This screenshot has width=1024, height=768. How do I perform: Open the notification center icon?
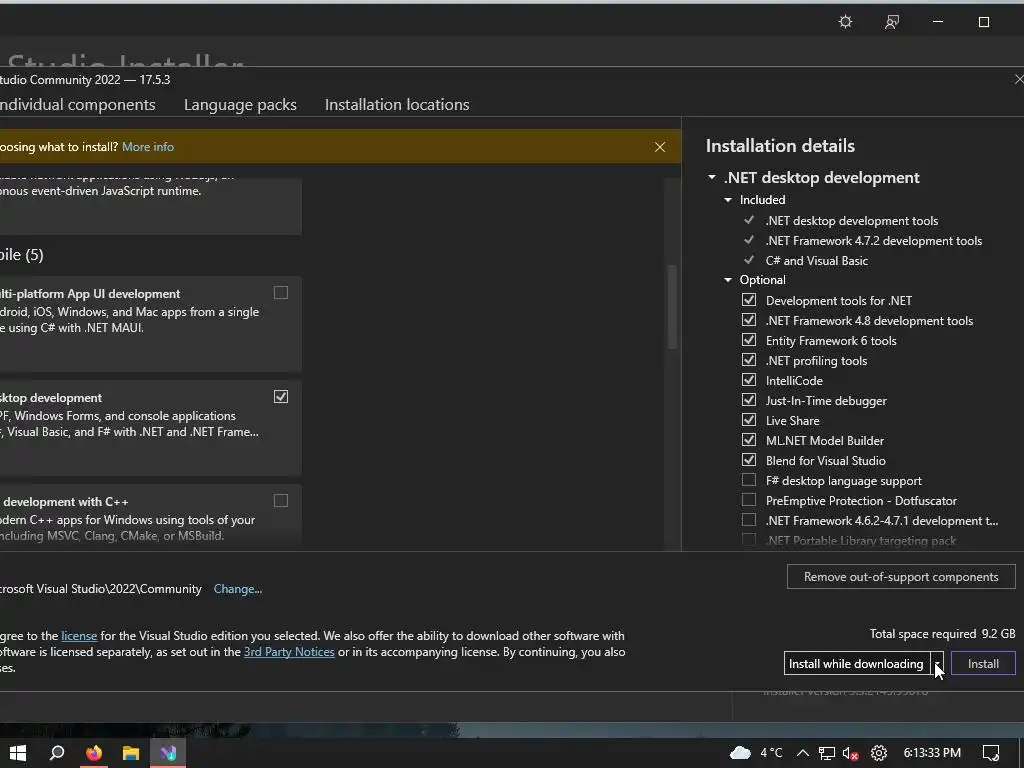tap(991, 753)
